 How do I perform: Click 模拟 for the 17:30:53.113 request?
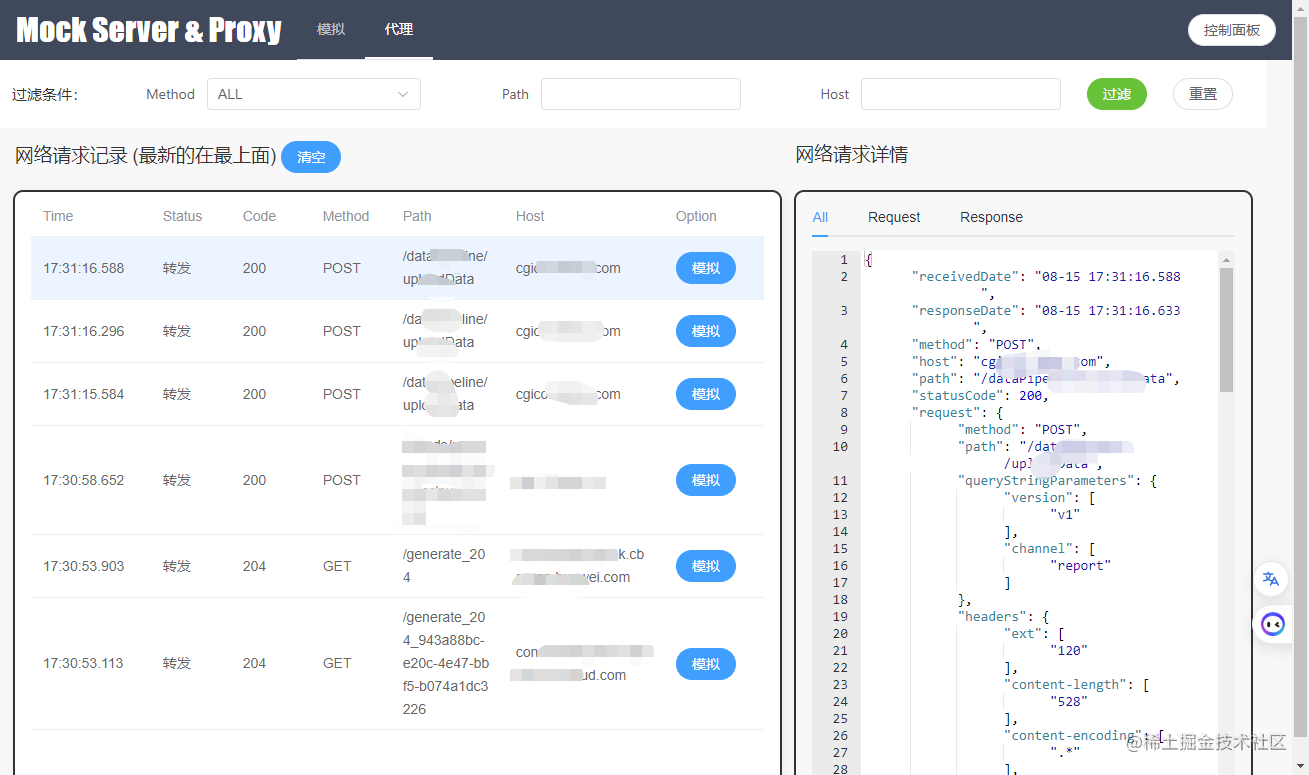click(706, 664)
